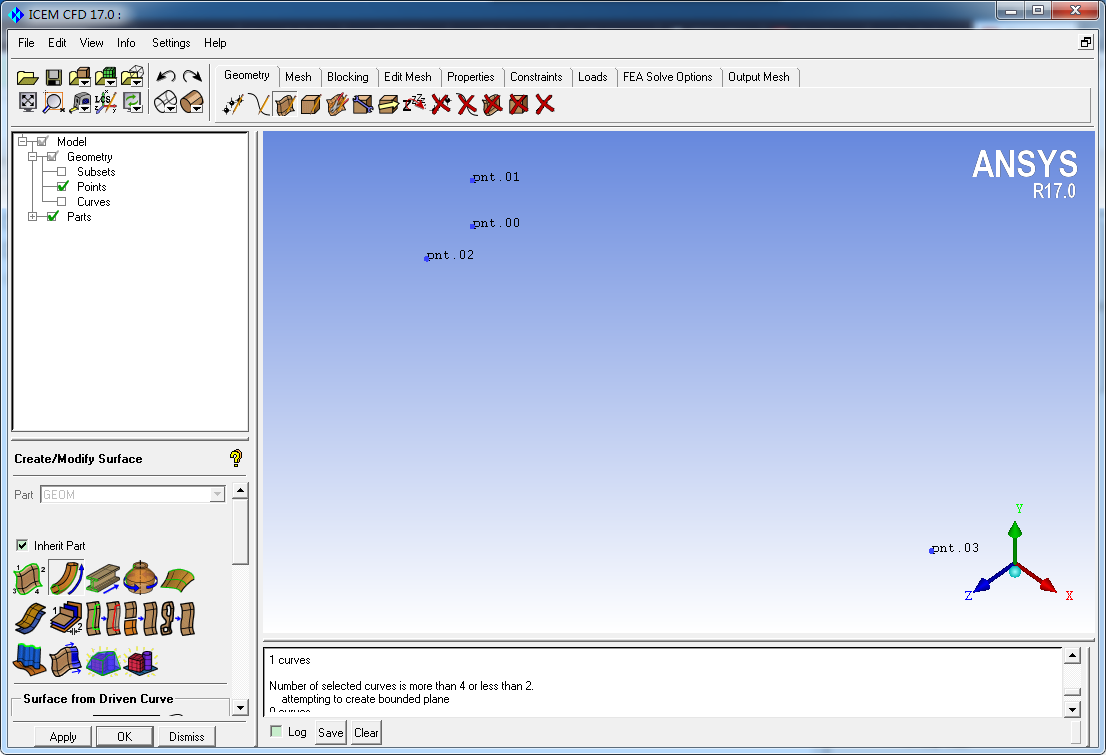Open help for Create/Modify Surface
This screenshot has height=755, width=1106.
pos(236,459)
